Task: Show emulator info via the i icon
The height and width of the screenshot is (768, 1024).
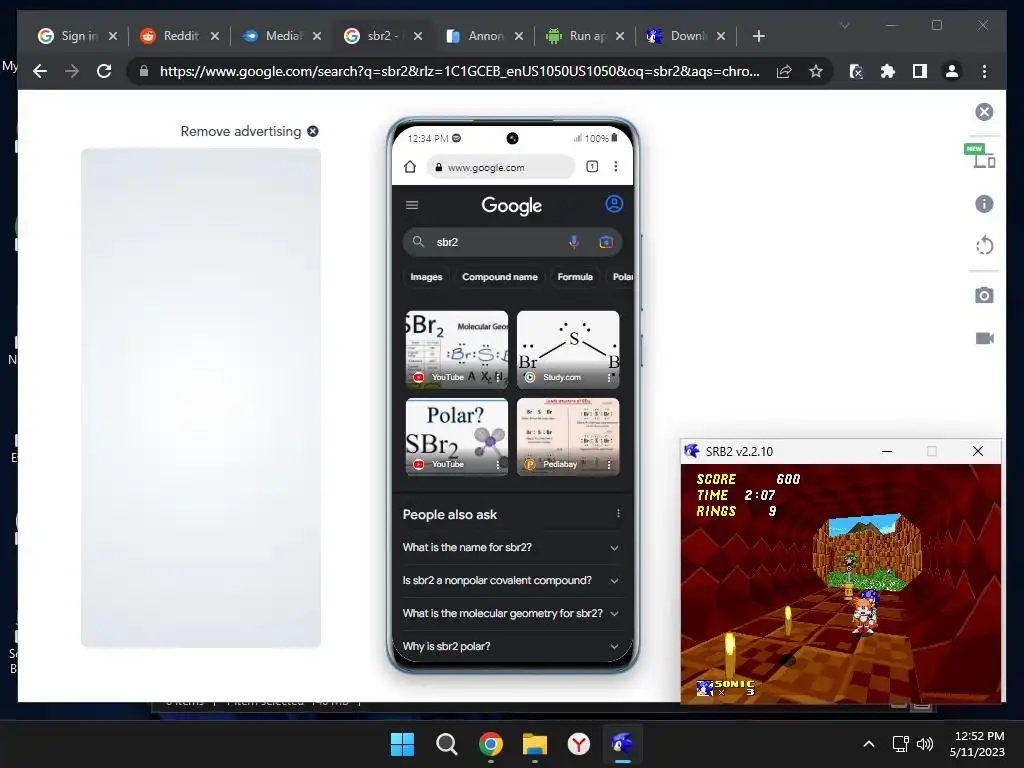Action: [x=984, y=204]
